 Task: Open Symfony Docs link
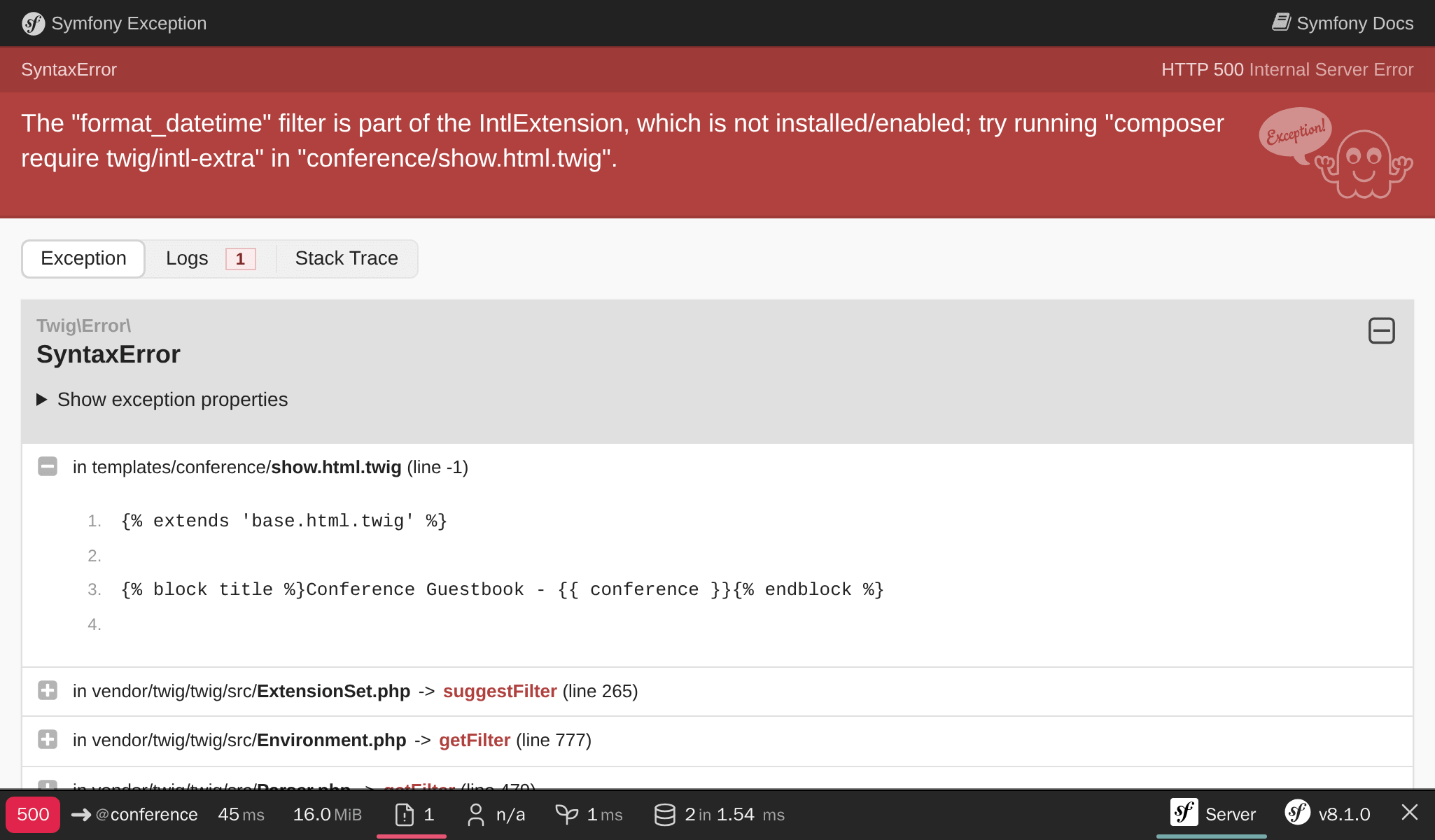click(x=1343, y=23)
